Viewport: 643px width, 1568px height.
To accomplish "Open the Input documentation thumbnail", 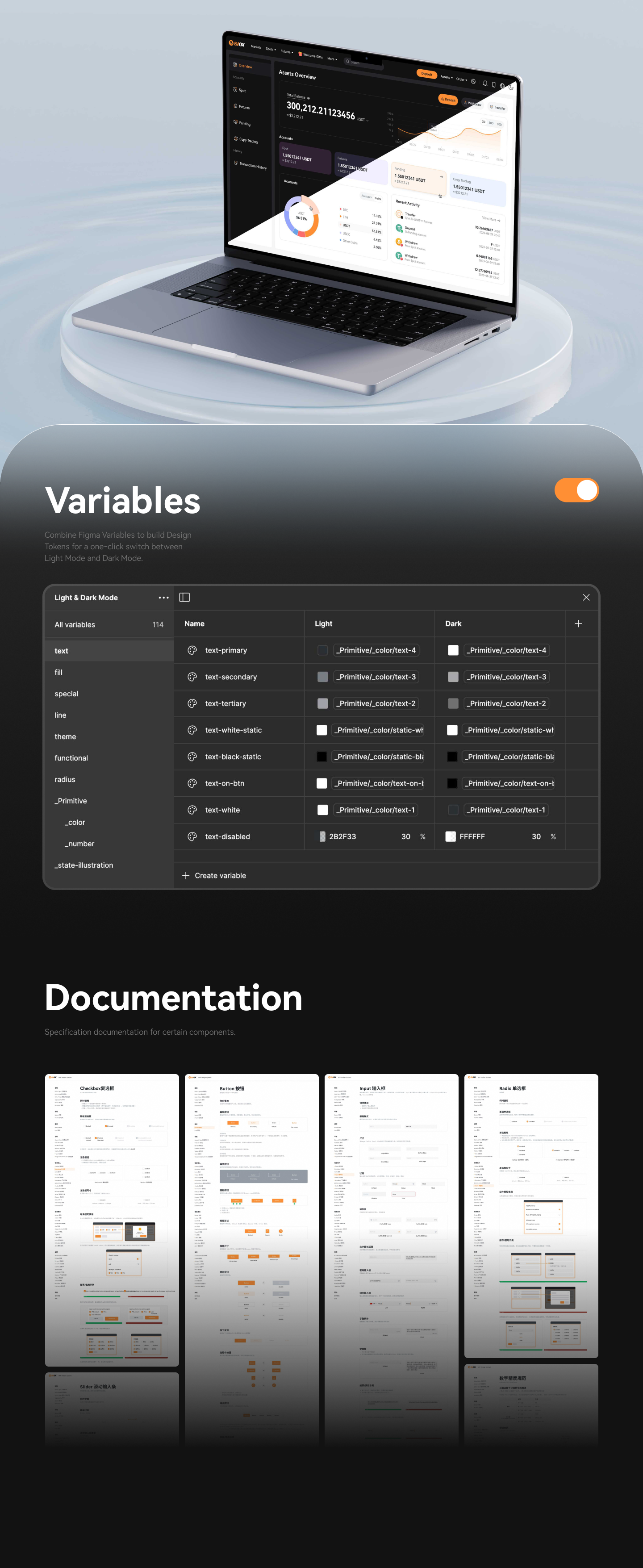I will [391, 1259].
